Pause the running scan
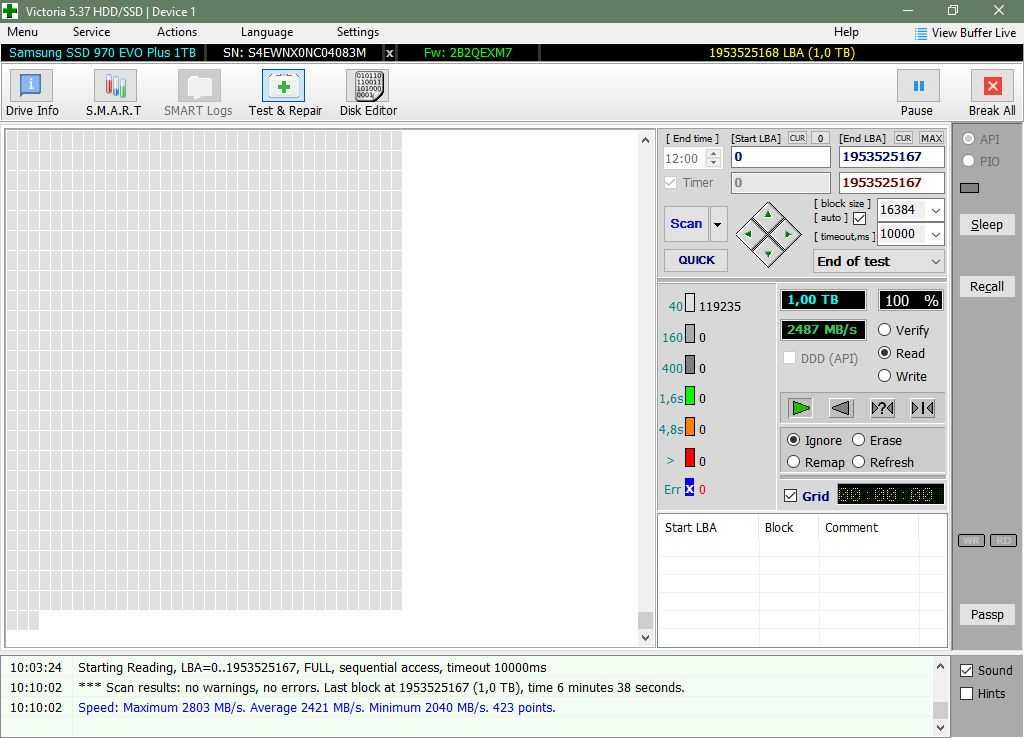 coord(918,93)
